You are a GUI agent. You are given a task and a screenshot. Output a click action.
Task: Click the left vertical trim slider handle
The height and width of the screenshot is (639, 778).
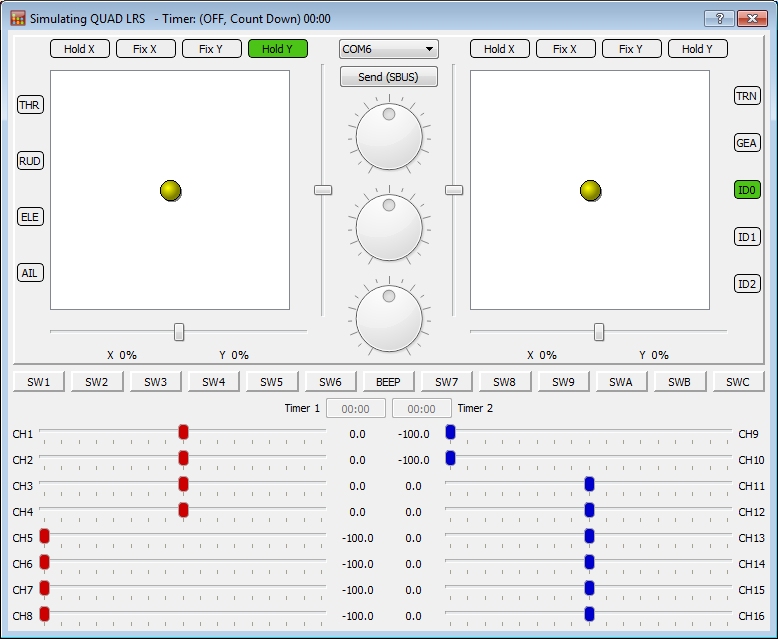tap(323, 190)
